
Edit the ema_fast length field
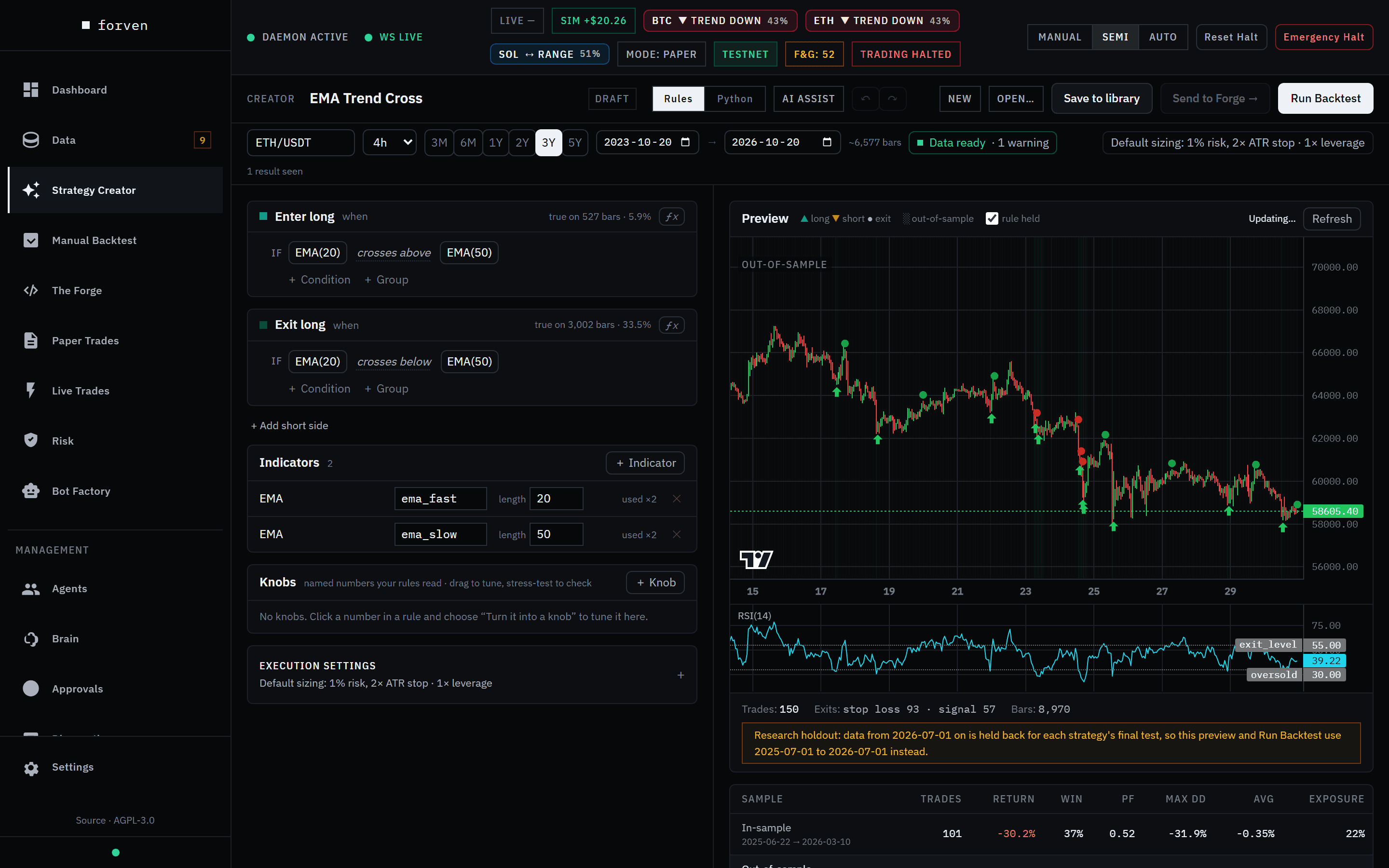point(556,499)
